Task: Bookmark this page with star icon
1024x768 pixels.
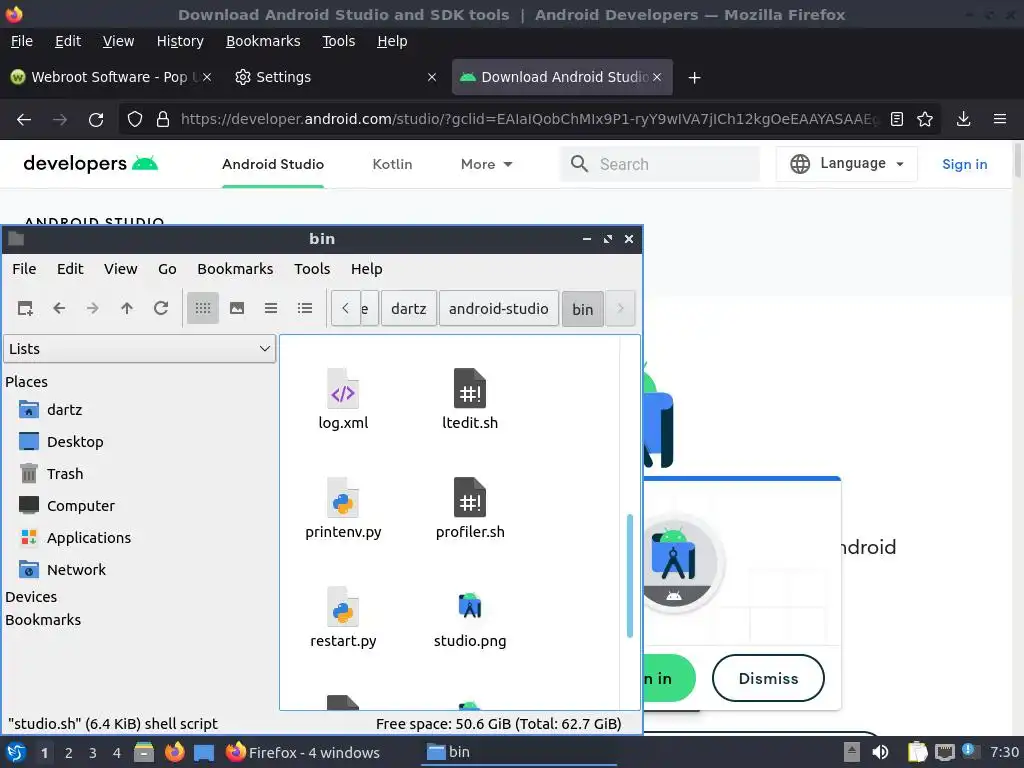Action: point(925,119)
